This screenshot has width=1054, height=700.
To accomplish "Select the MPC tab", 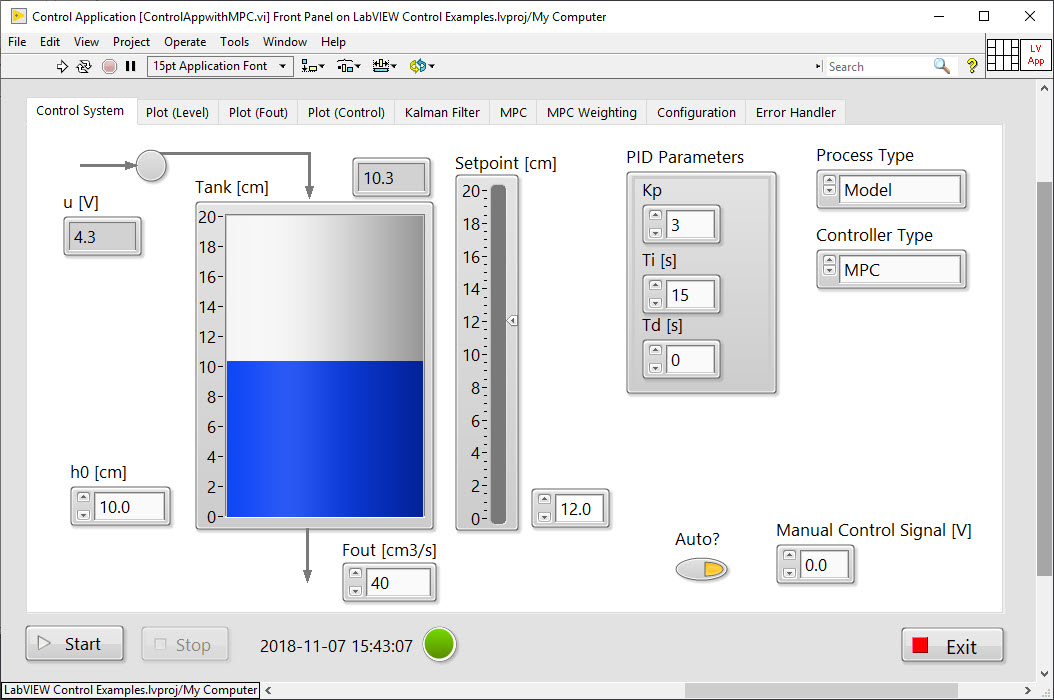I will click(514, 112).
